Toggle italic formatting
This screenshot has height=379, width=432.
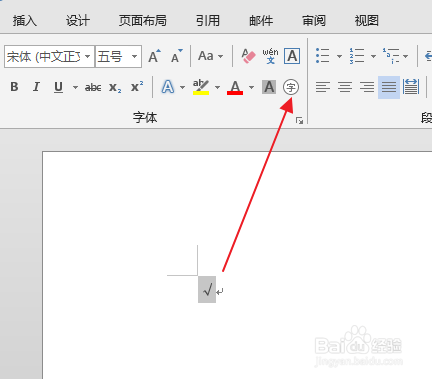(36, 87)
